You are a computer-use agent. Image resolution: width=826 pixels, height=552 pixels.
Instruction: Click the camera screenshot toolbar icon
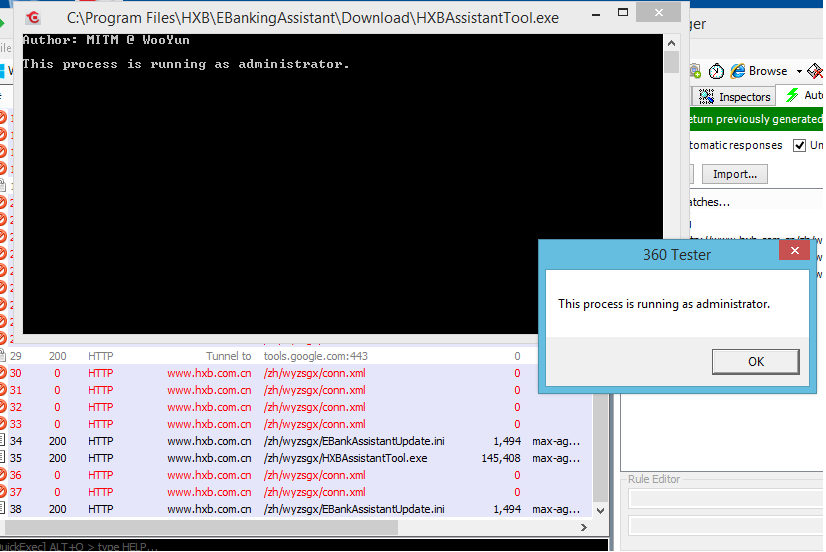[x=695, y=71]
